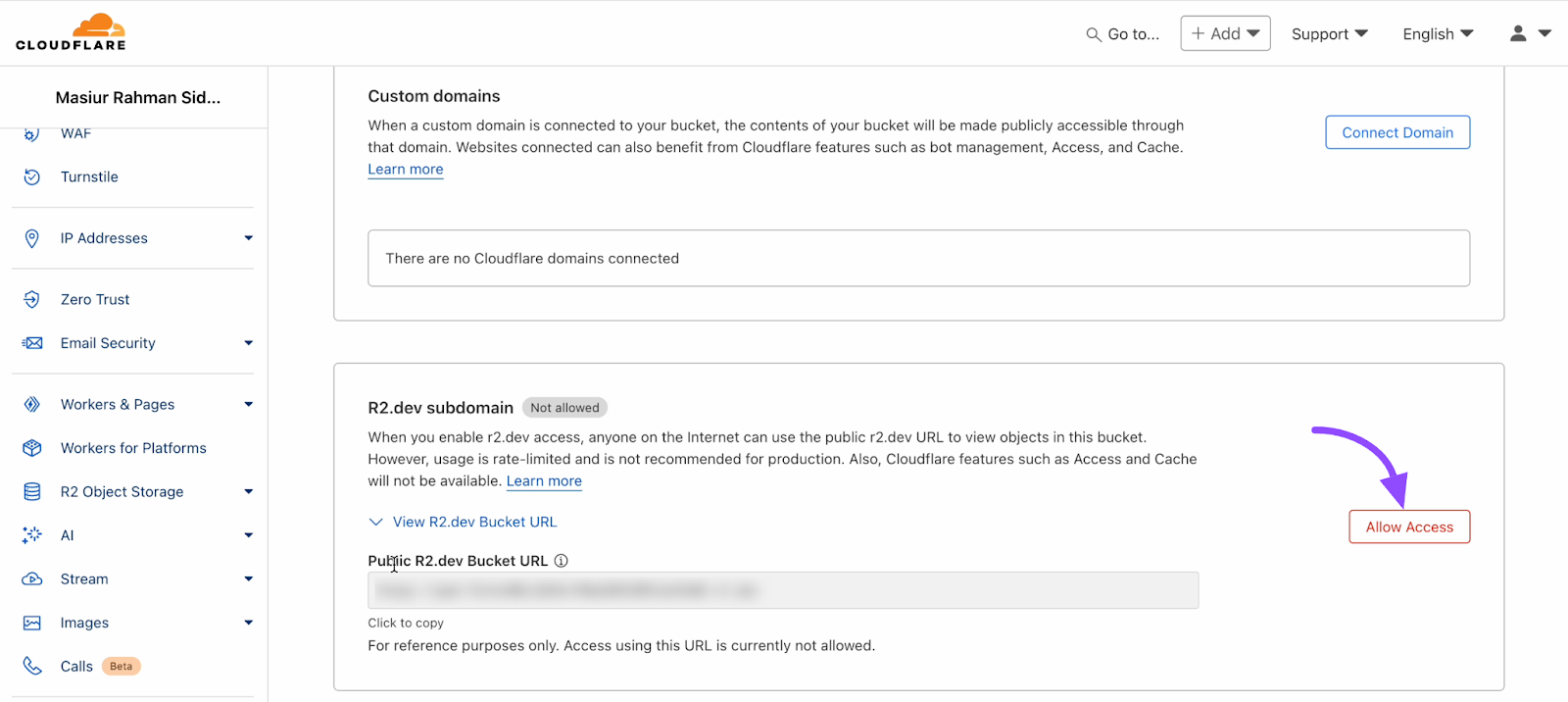Click the Zero Trust shield icon
Viewport: 1568px width, 702px height.
(32, 299)
